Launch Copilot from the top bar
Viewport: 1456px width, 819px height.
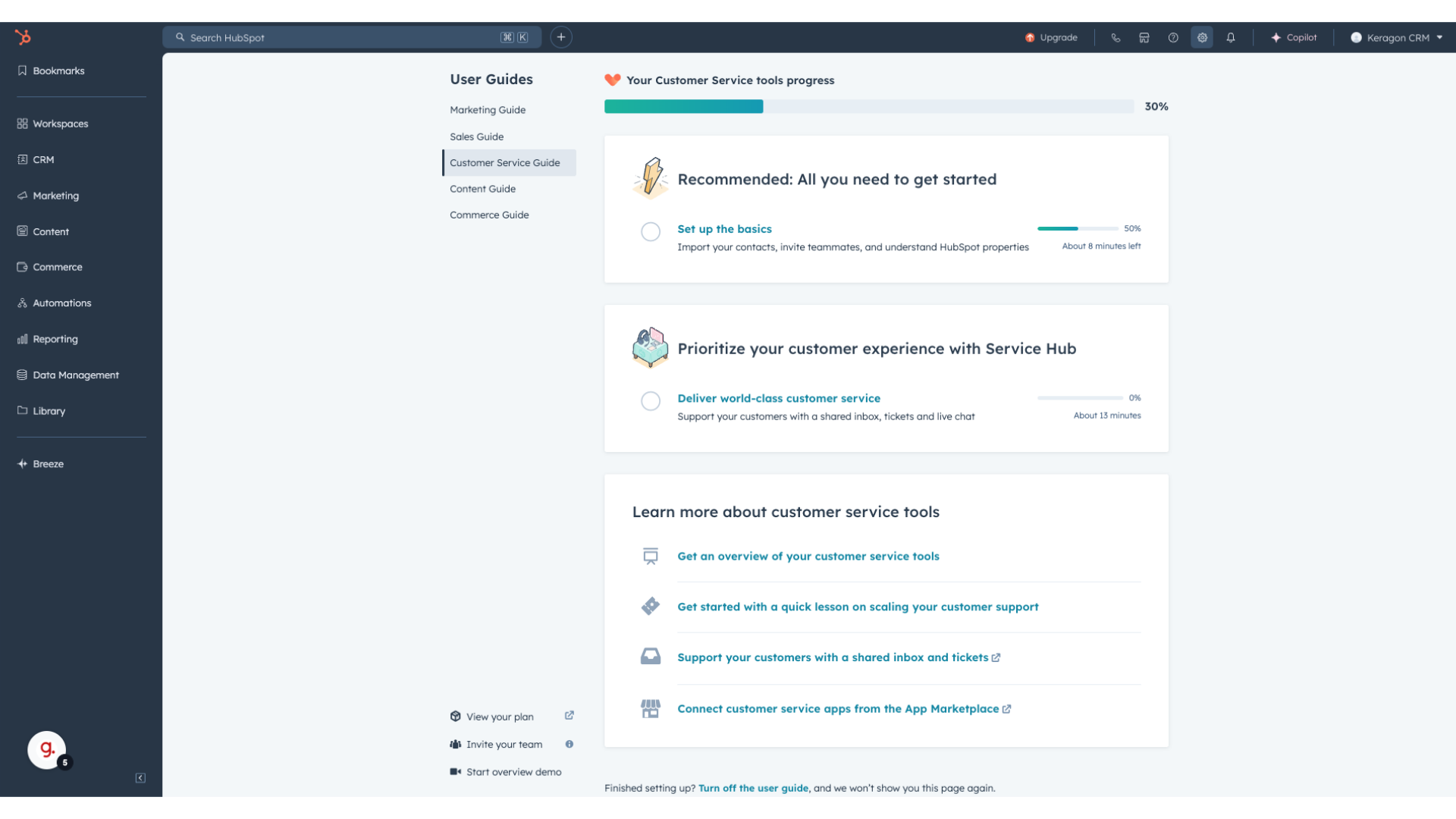point(1294,37)
